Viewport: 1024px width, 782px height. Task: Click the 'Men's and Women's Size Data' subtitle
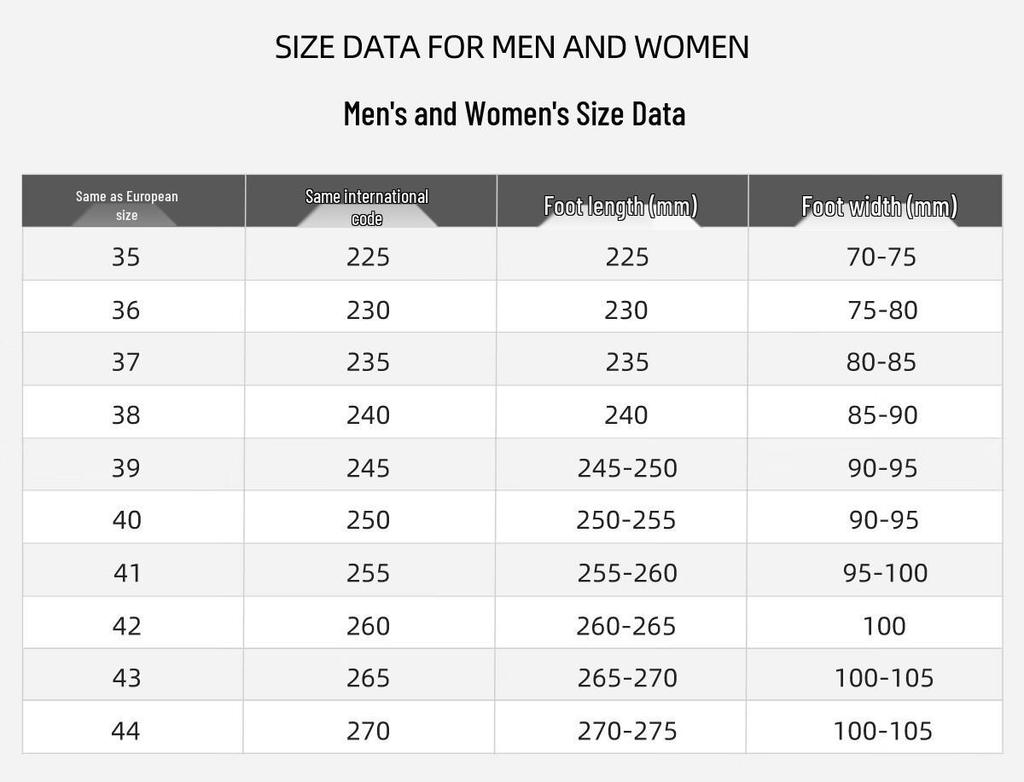point(515,113)
